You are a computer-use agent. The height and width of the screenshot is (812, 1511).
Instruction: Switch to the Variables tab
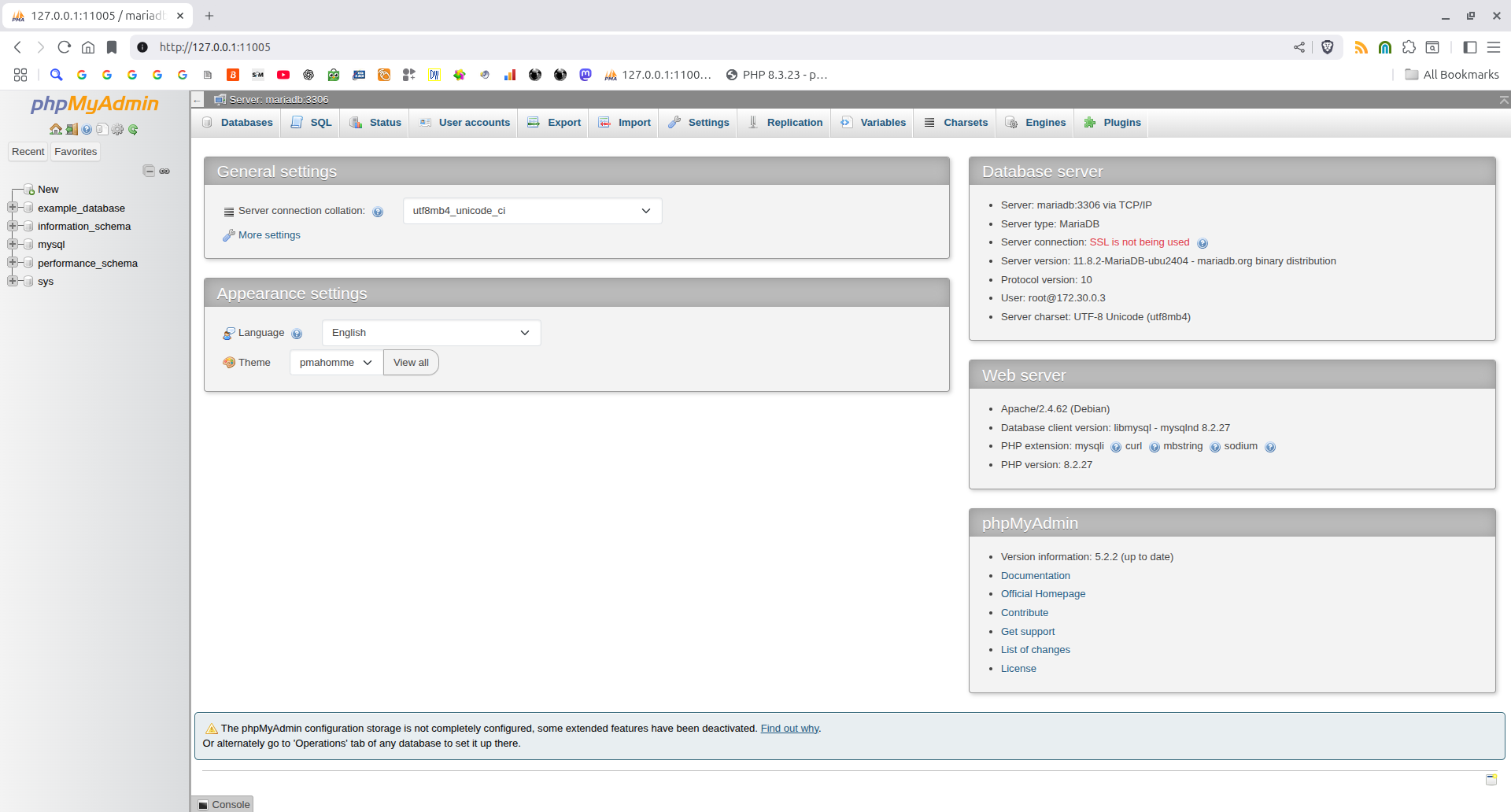tap(874, 123)
